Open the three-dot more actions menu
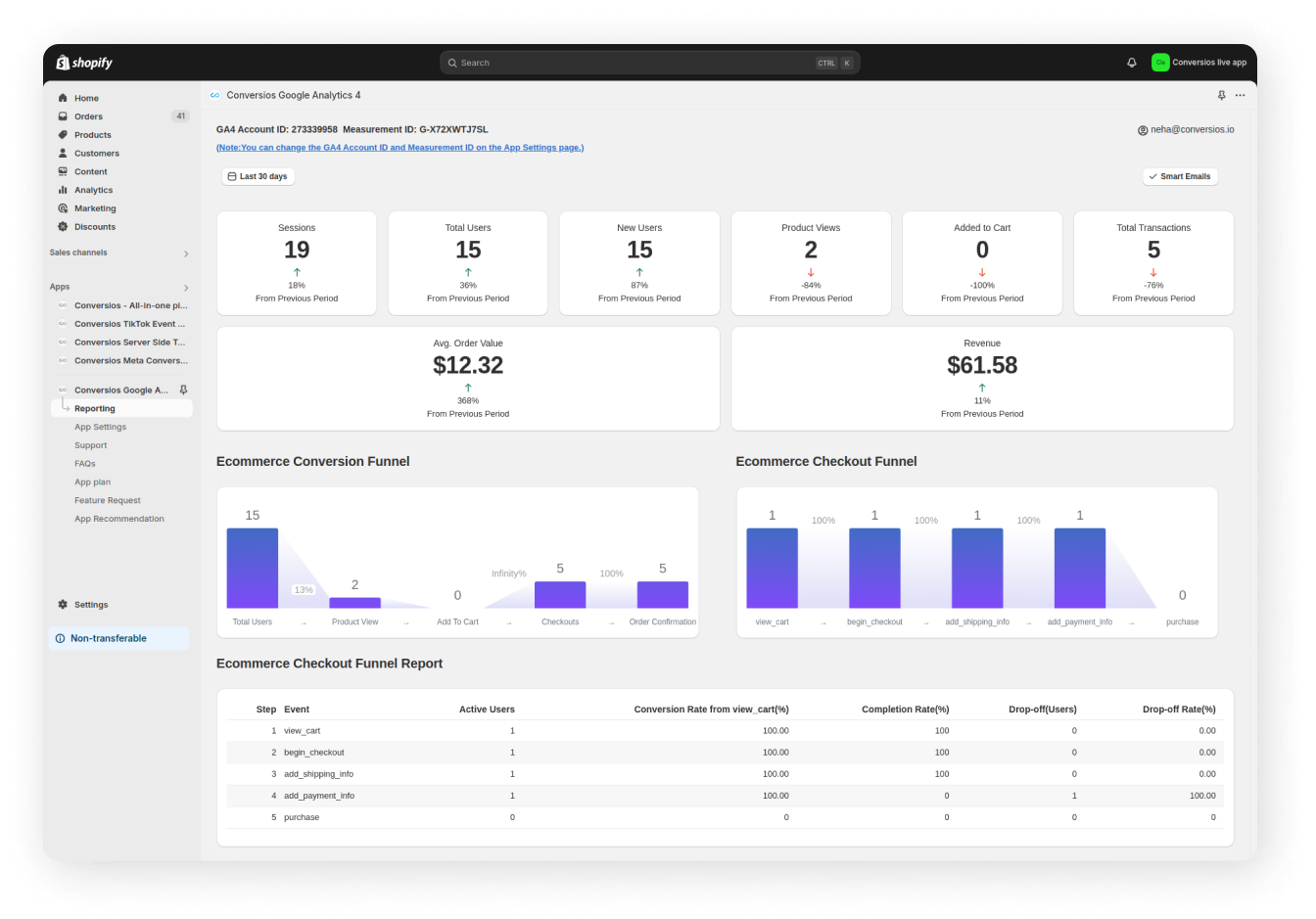Screen dimensions: 1316x919 pyautogui.click(x=1240, y=96)
